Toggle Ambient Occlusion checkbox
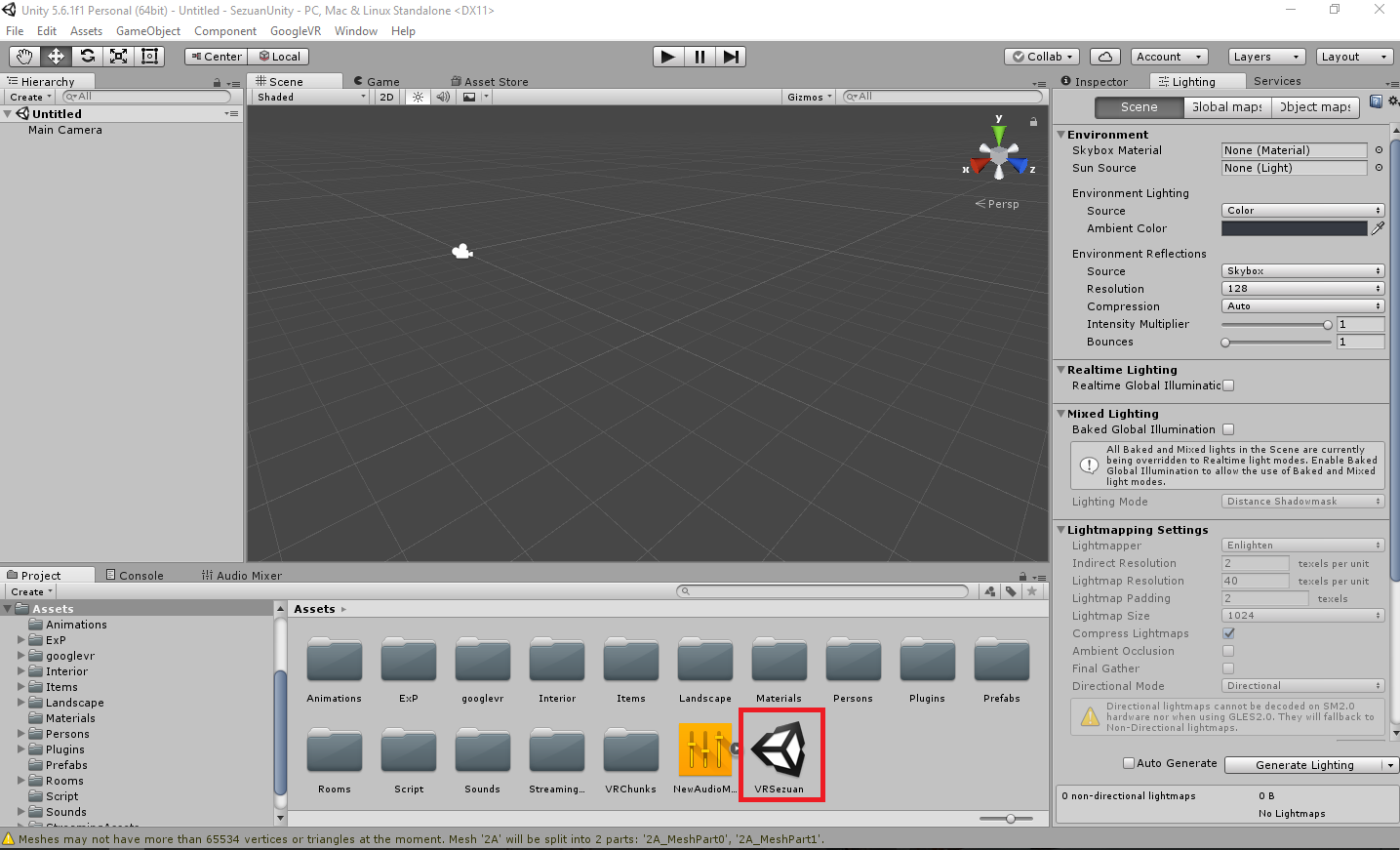The height and width of the screenshot is (850, 1400). 1228,651
